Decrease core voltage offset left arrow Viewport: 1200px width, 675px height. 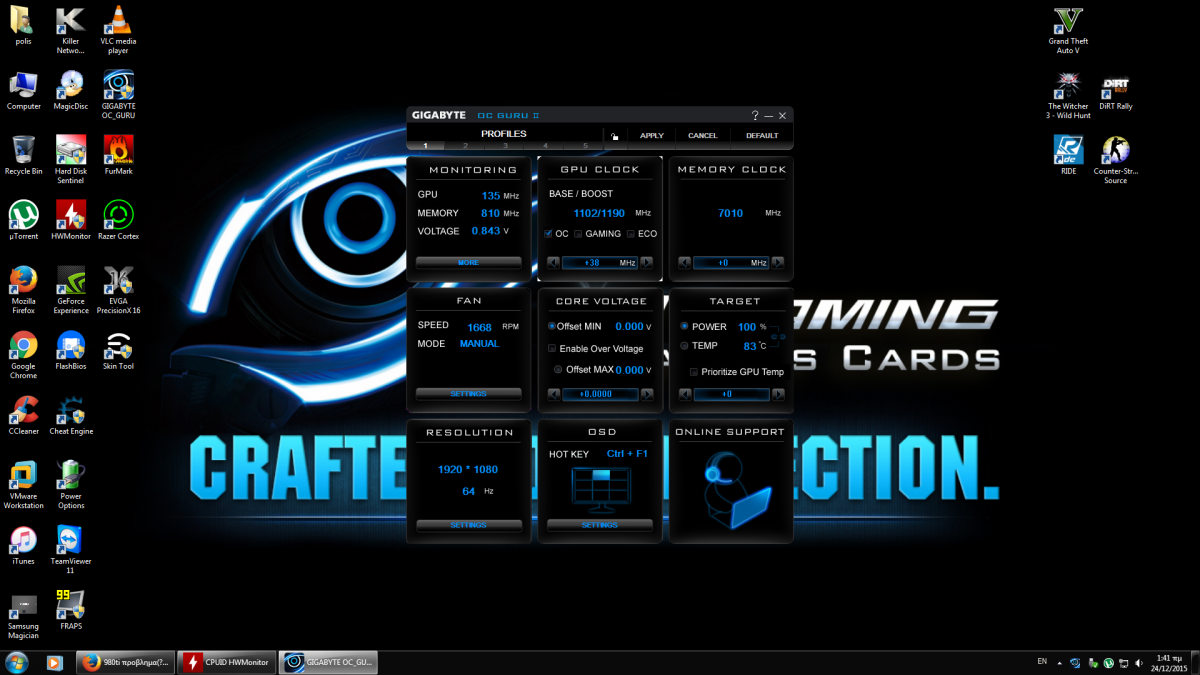point(553,394)
